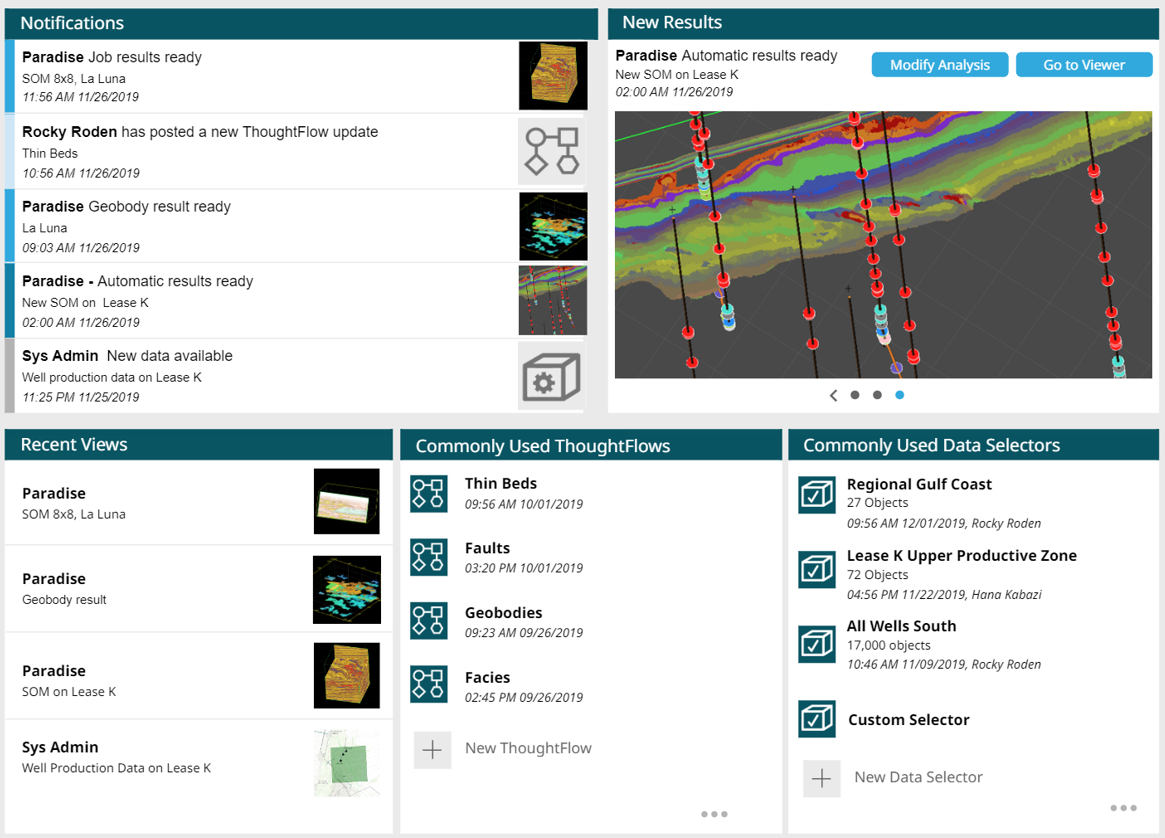This screenshot has width=1165, height=838.
Task: Select the first carousel page dot
Action: click(x=855, y=395)
